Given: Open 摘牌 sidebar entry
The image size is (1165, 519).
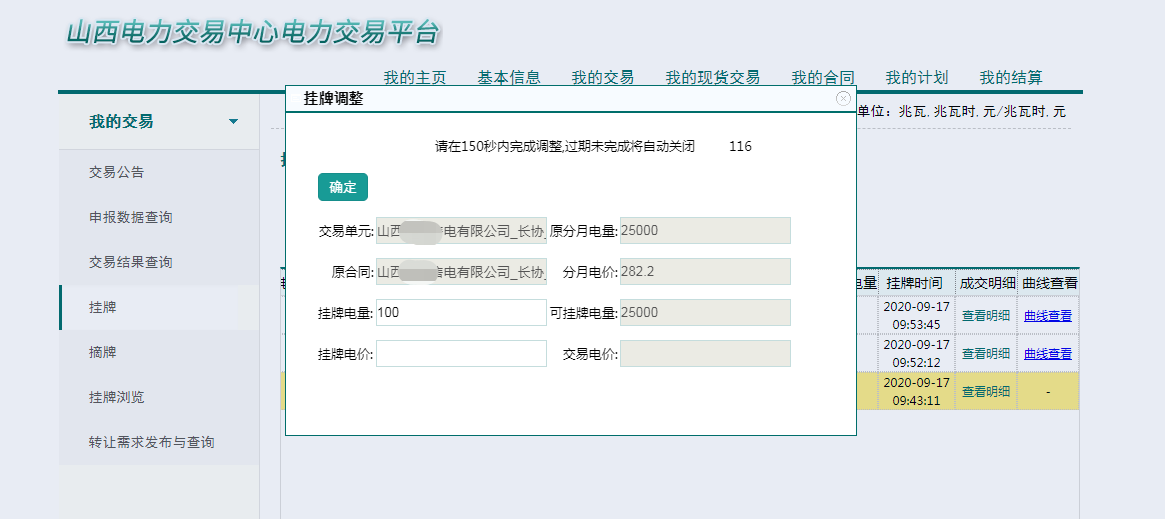Looking at the screenshot, I should click(103, 352).
